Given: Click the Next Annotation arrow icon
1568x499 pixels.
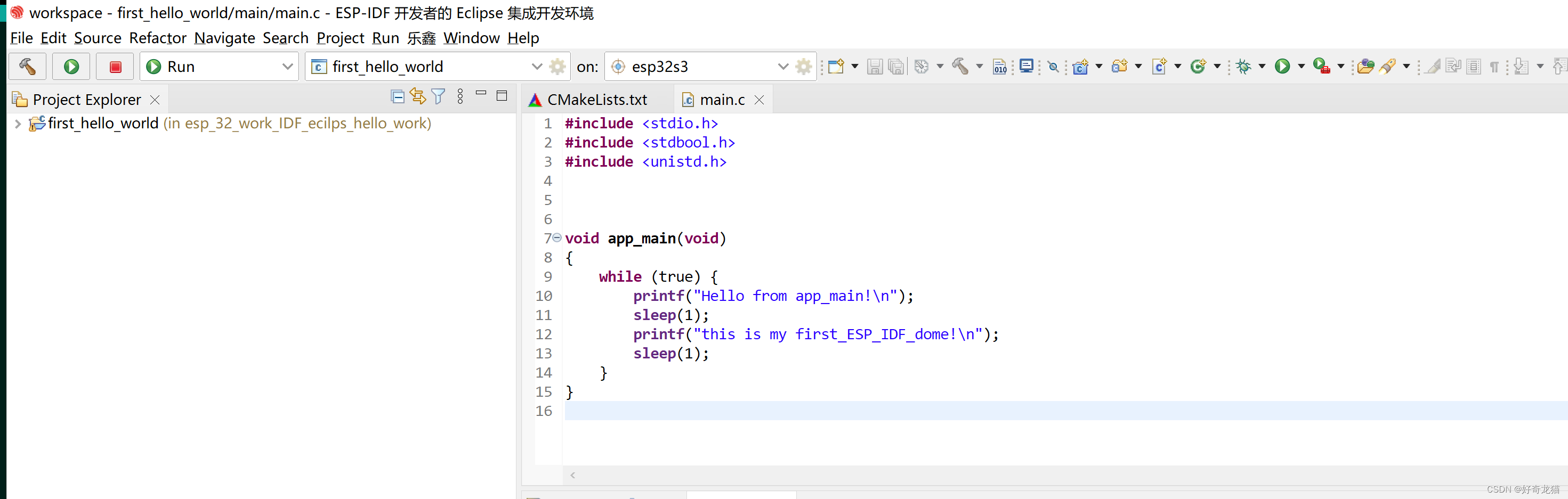Looking at the screenshot, I should [1521, 67].
